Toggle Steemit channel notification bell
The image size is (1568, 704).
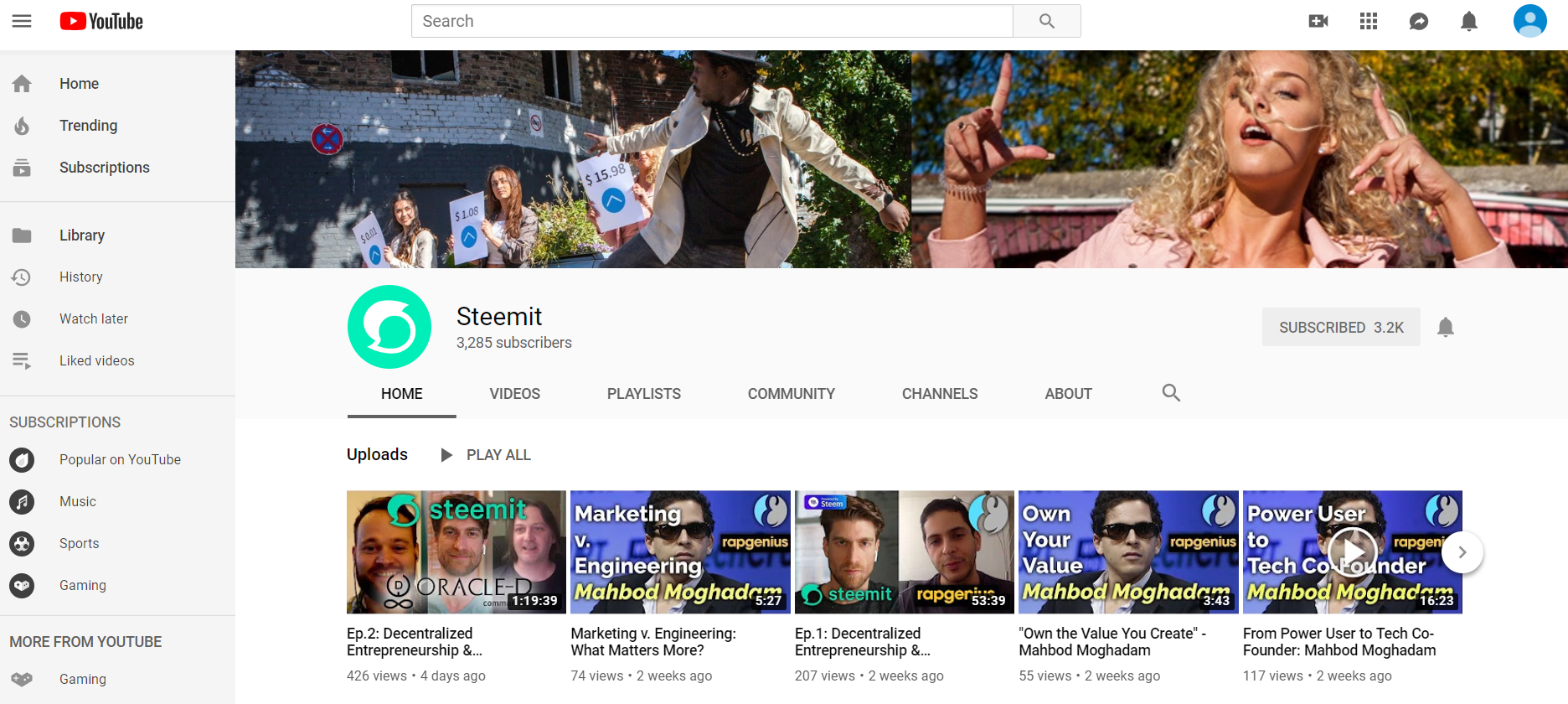pos(1445,327)
